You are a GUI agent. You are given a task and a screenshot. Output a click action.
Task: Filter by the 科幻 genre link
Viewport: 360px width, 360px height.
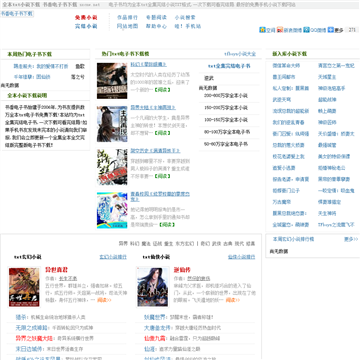tap(135, 244)
